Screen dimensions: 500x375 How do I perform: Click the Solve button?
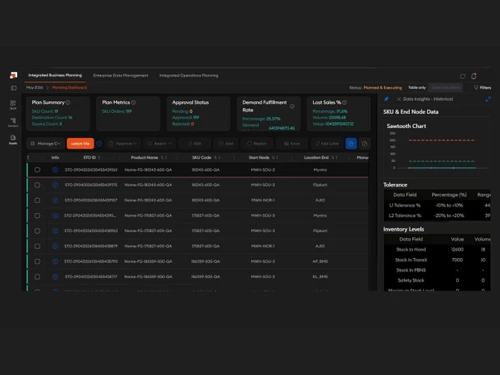tap(292, 144)
